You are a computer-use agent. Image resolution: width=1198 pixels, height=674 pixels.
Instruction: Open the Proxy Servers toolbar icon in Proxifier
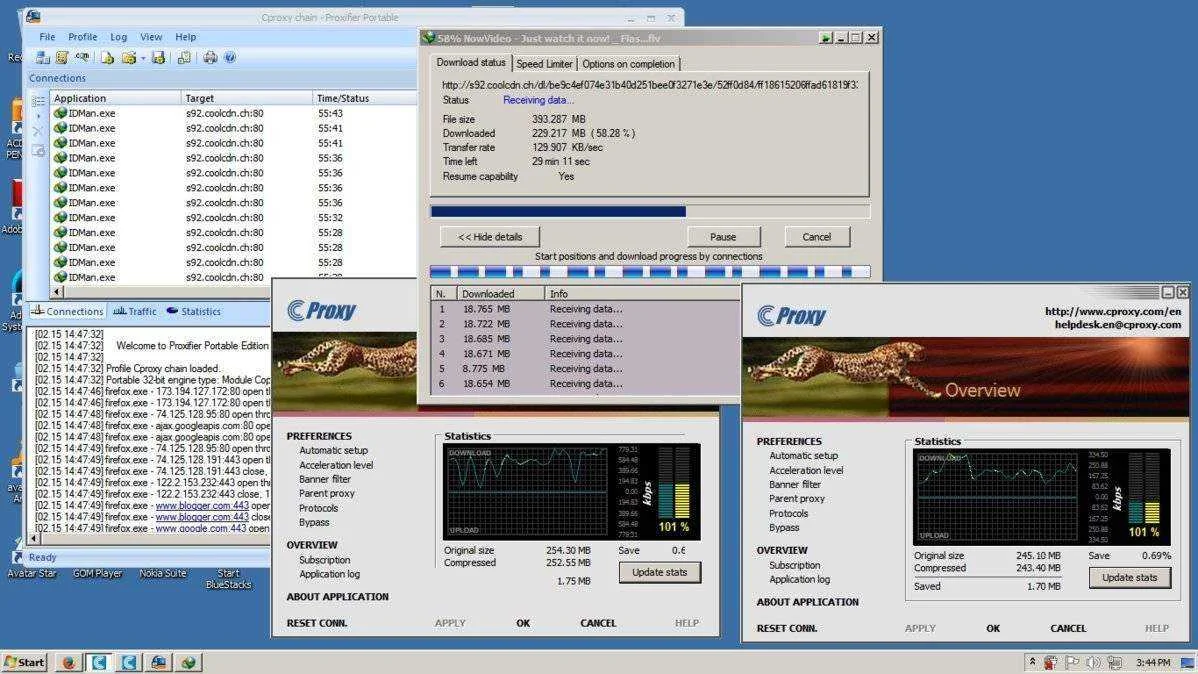pos(43,57)
